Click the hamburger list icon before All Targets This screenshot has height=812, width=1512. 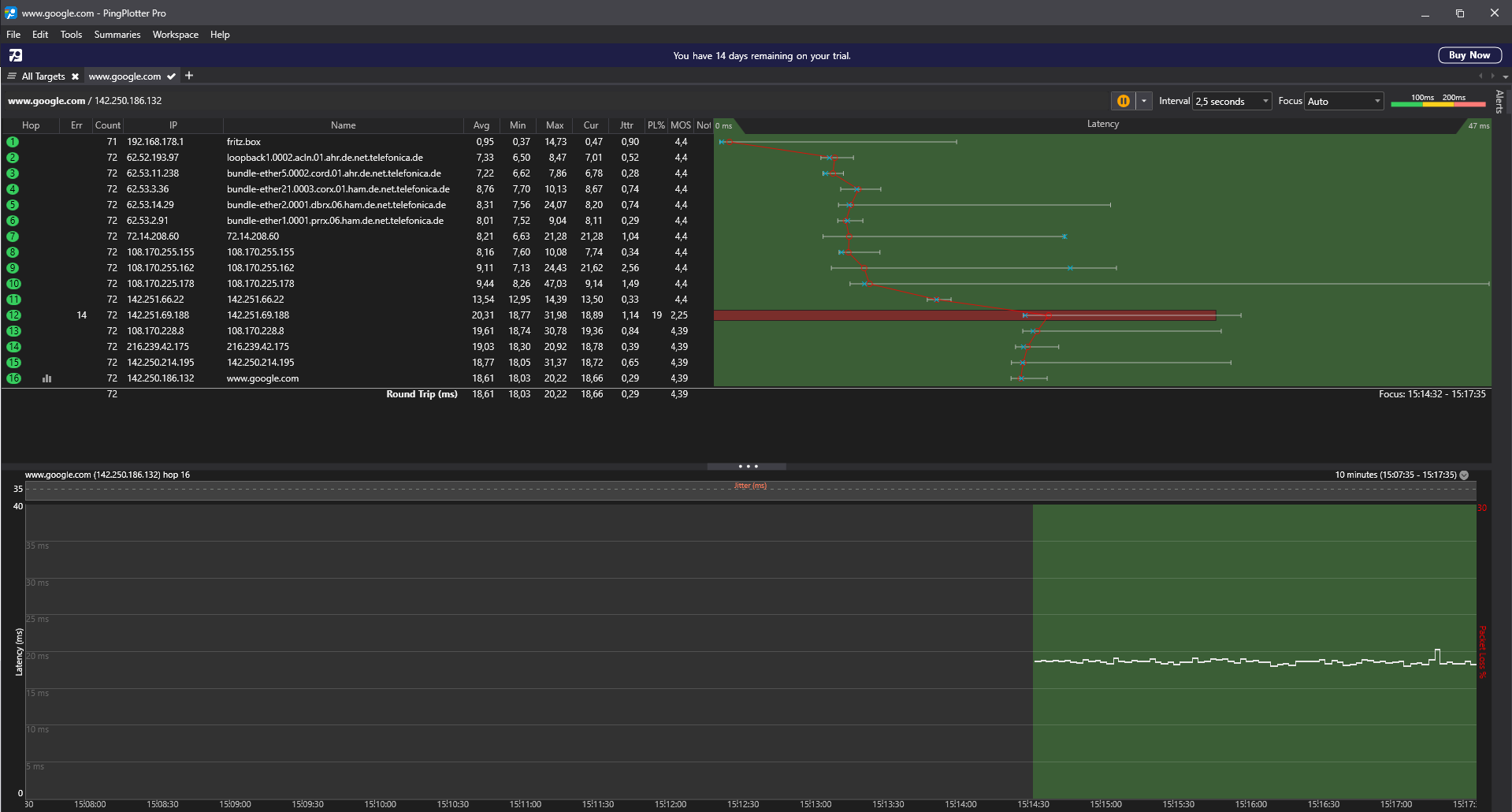click(12, 76)
